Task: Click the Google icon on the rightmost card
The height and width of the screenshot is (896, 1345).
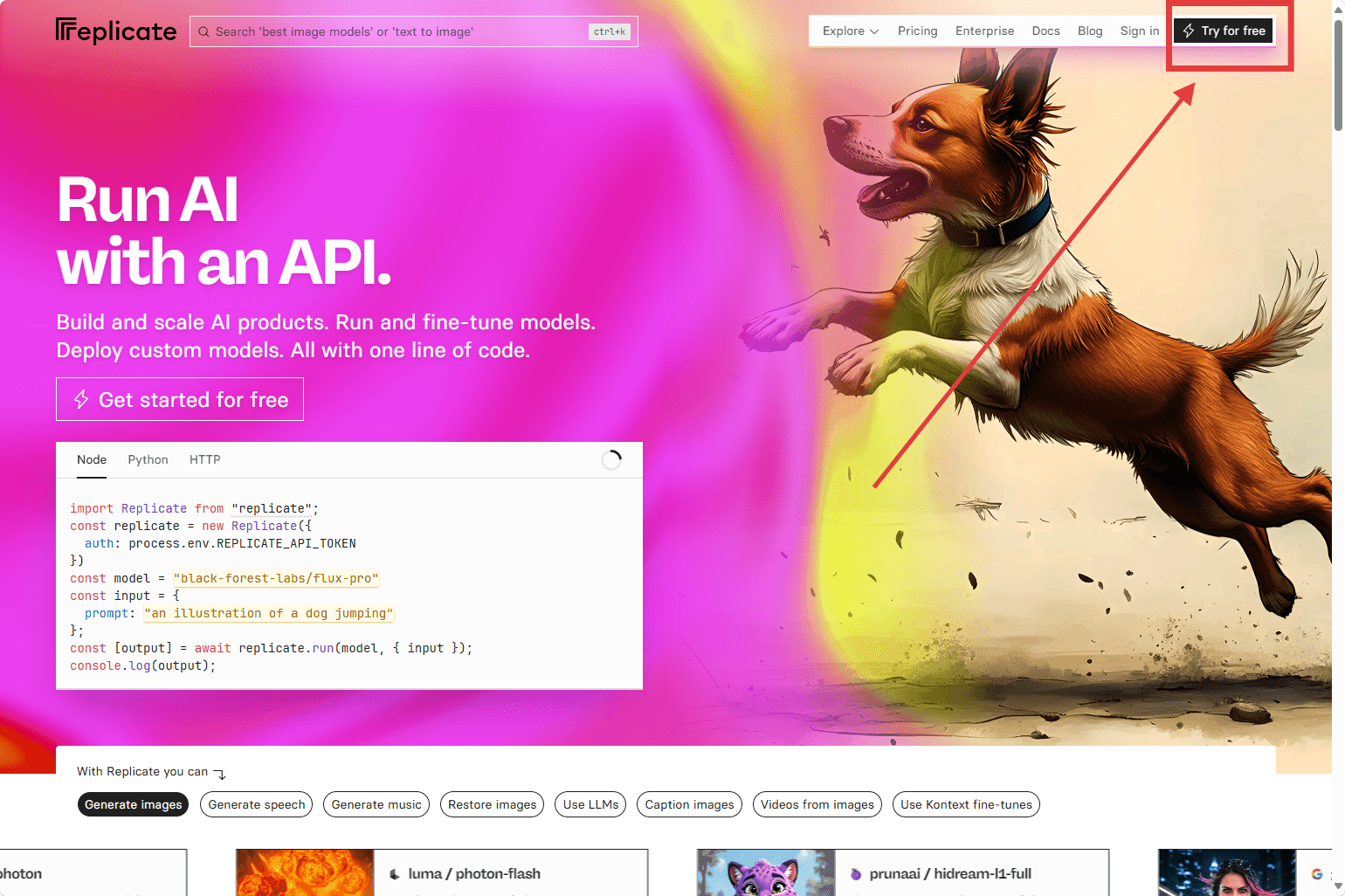Action: tap(1317, 873)
